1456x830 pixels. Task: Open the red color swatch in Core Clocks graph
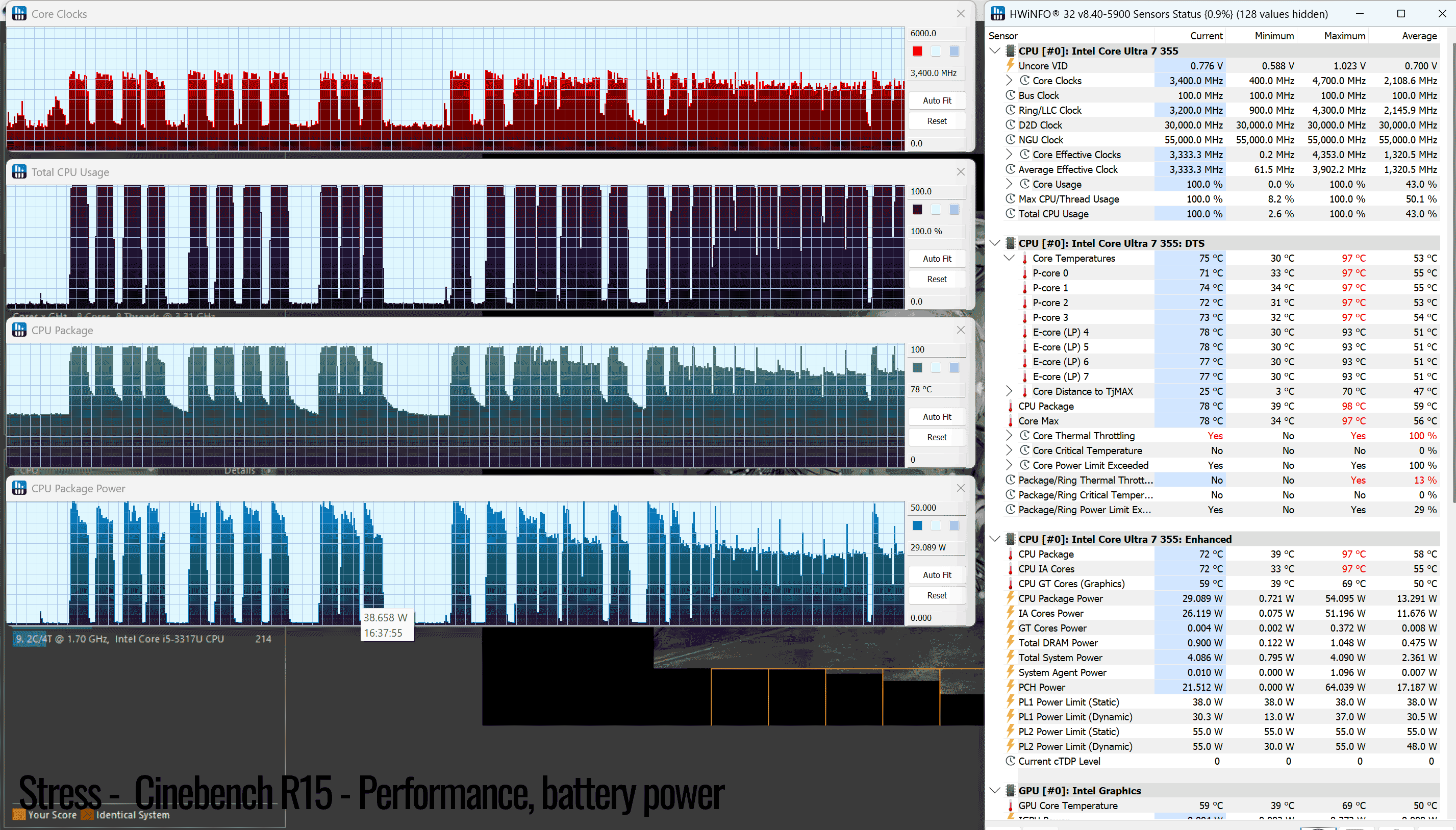(917, 52)
